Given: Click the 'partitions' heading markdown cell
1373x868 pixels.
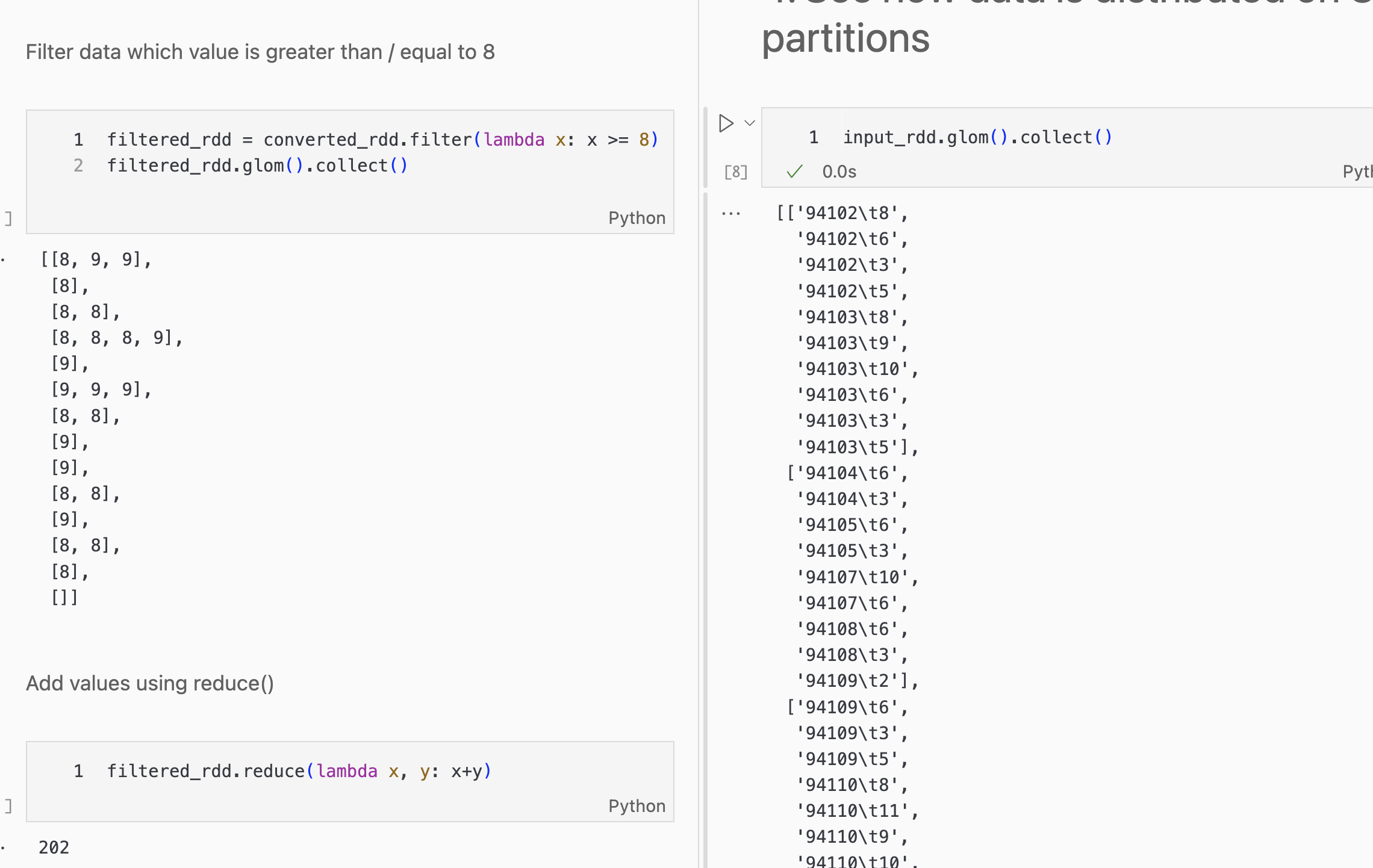Looking at the screenshot, I should coord(845,39).
